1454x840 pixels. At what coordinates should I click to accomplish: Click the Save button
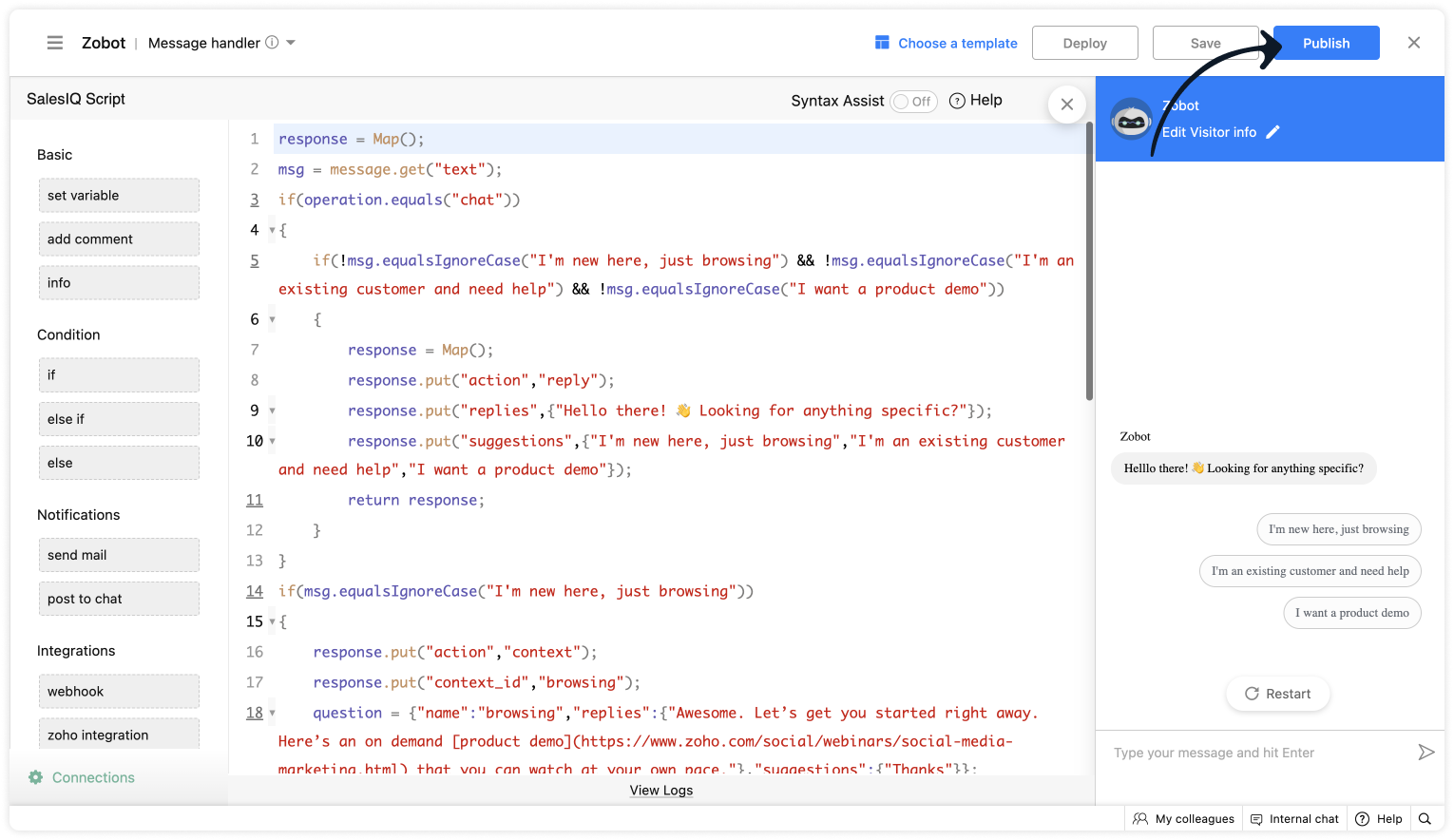click(x=1206, y=43)
